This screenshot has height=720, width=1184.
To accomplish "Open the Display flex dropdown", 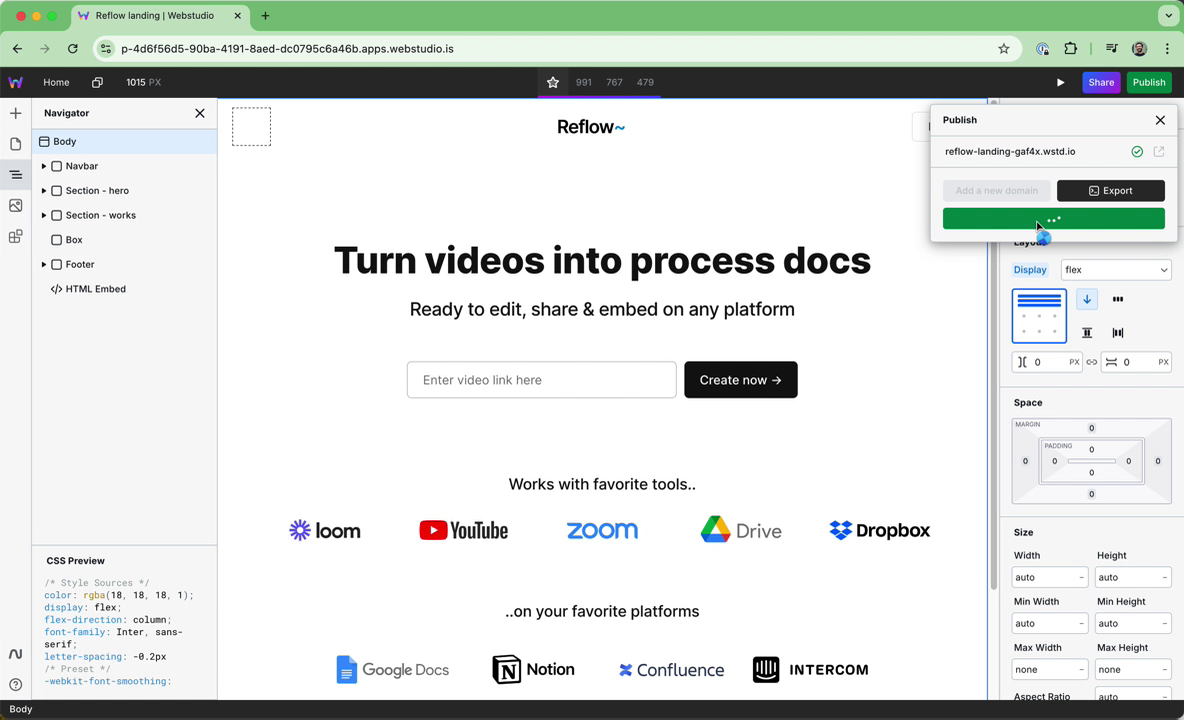I will [x=1116, y=269].
